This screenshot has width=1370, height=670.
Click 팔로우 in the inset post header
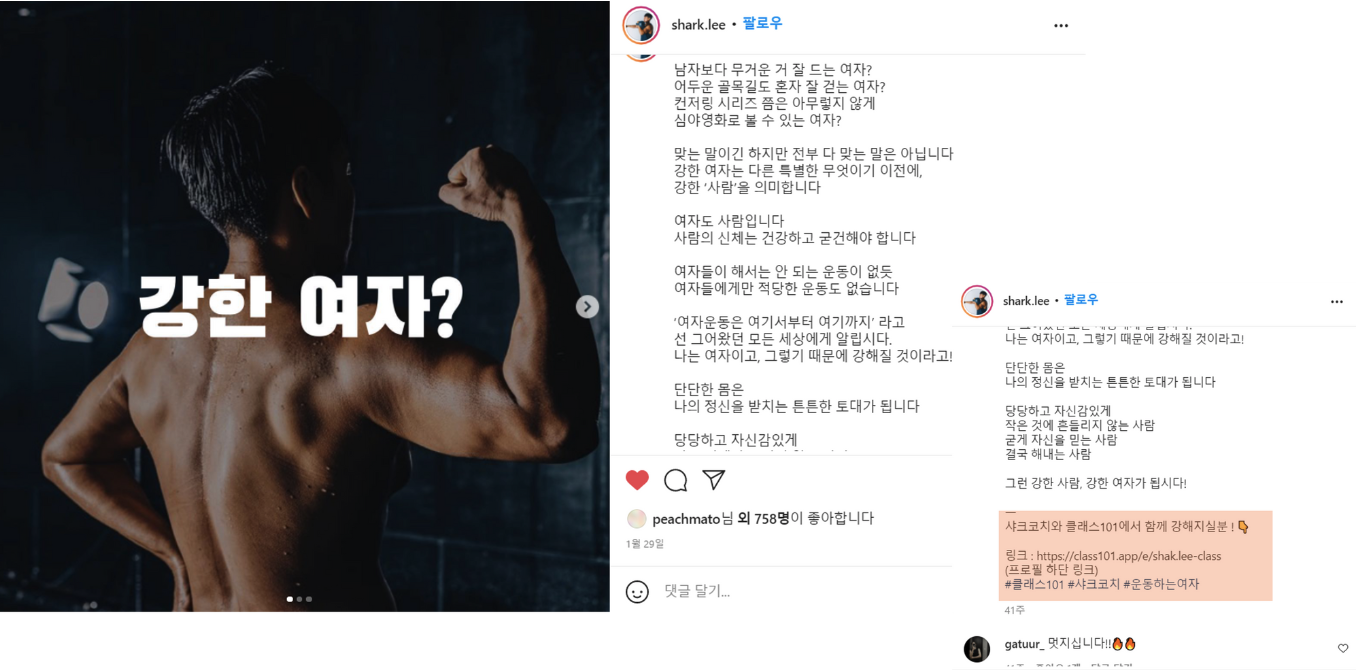point(1080,300)
